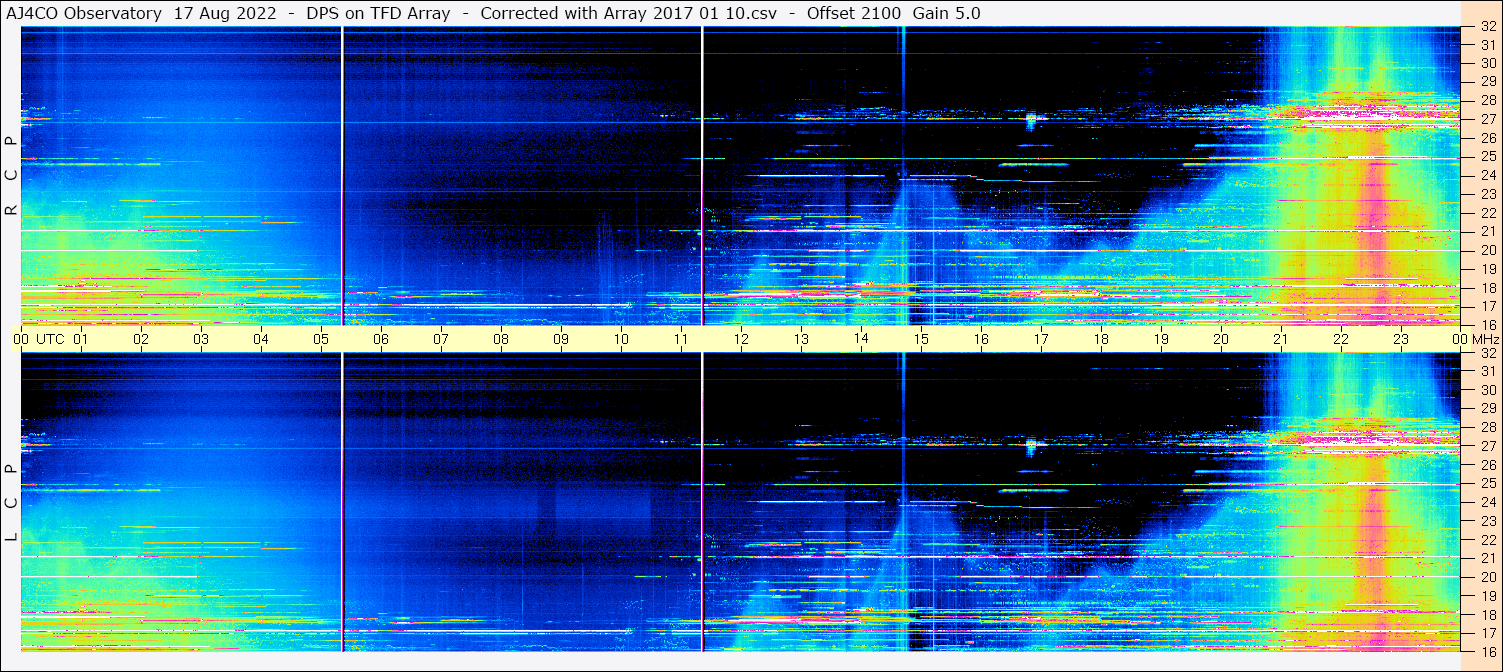Select the 09 hour marker on time axis

pyautogui.click(x=561, y=339)
